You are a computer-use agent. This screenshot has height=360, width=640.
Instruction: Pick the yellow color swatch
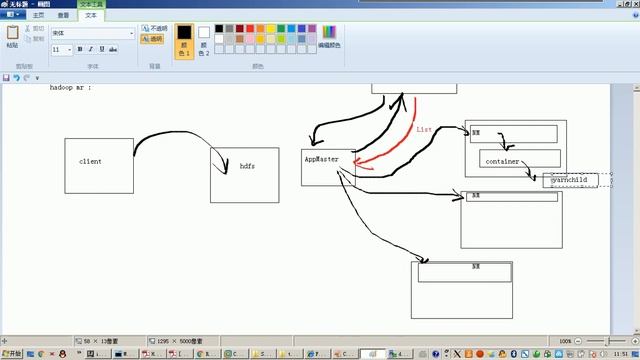(271, 28)
